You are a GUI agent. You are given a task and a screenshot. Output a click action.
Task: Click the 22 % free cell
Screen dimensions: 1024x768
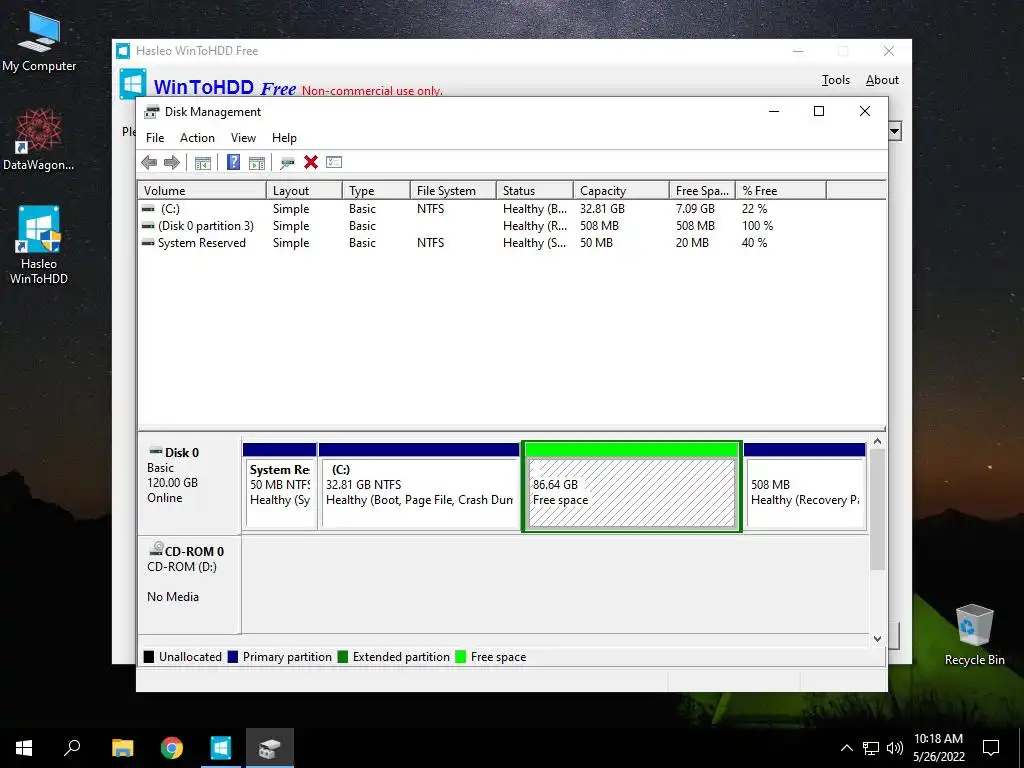click(754, 209)
